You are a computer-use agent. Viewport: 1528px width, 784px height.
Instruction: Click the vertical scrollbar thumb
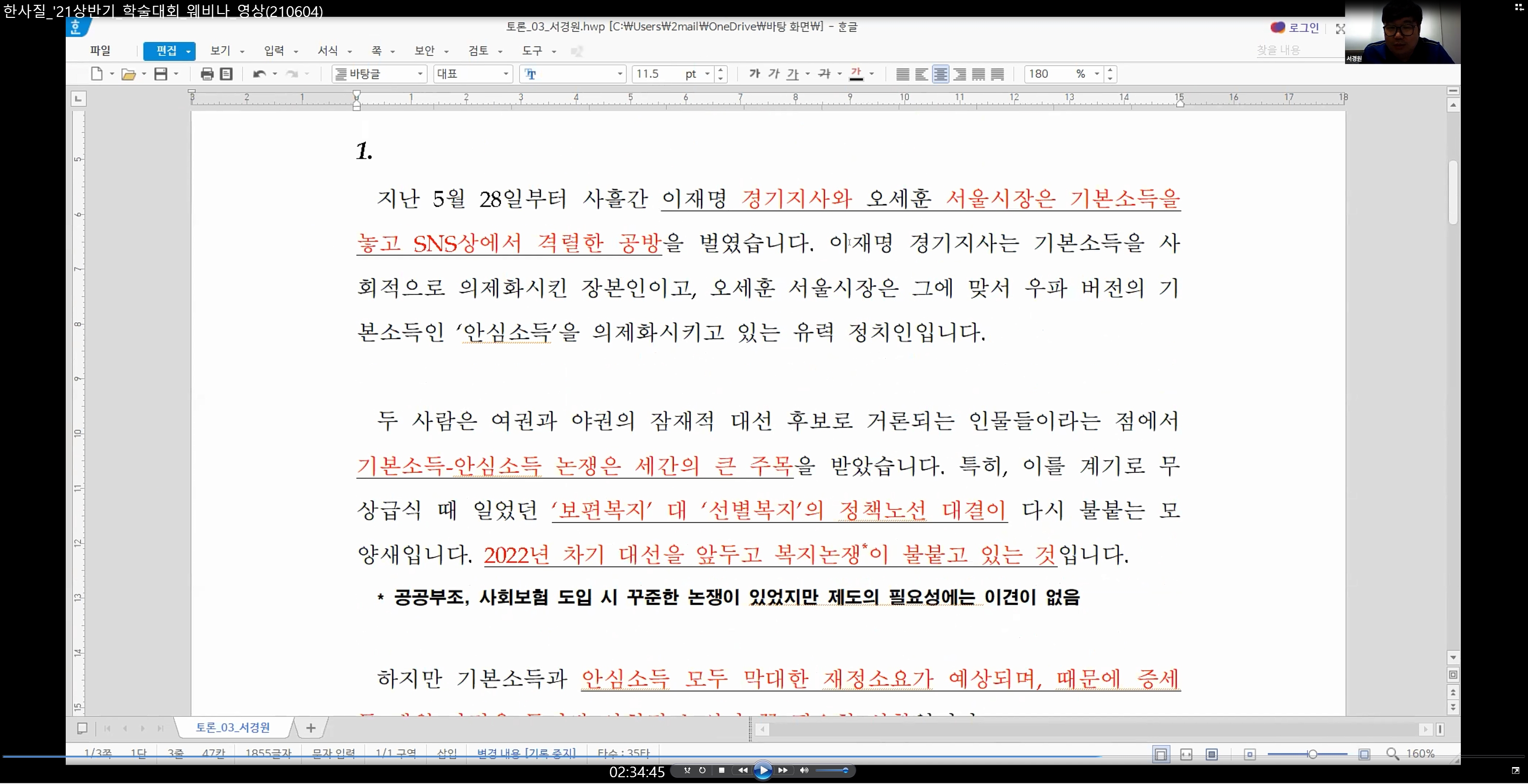tap(1453, 192)
